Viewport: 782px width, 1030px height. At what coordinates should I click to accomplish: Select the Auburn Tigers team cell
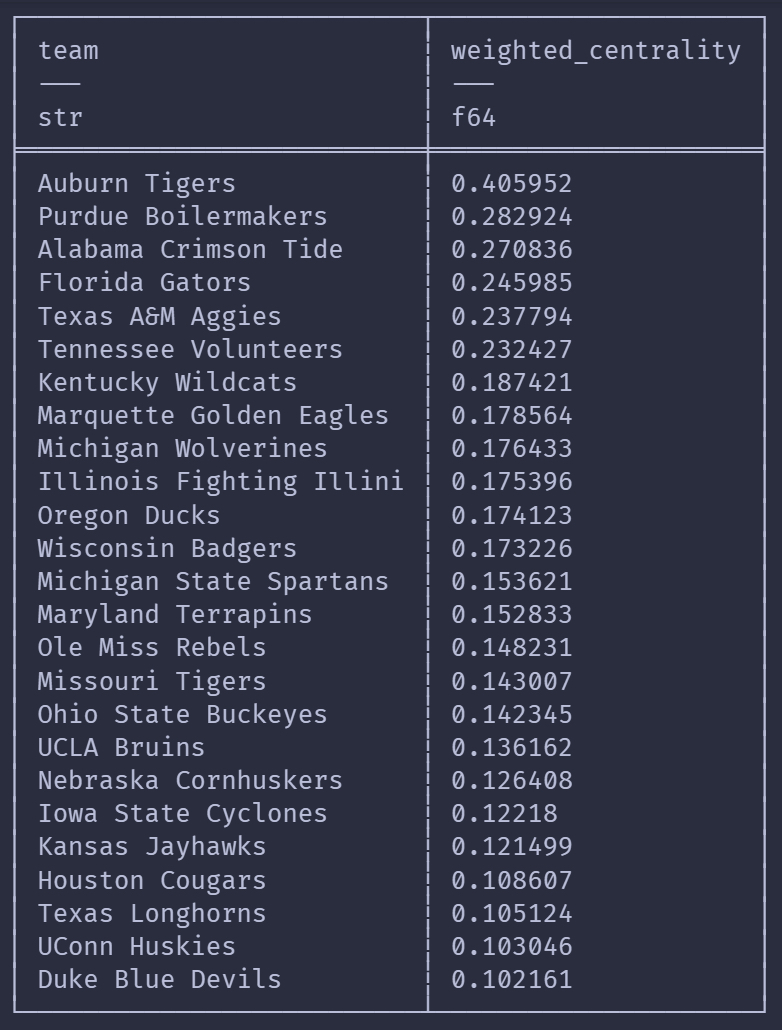click(x=137, y=184)
